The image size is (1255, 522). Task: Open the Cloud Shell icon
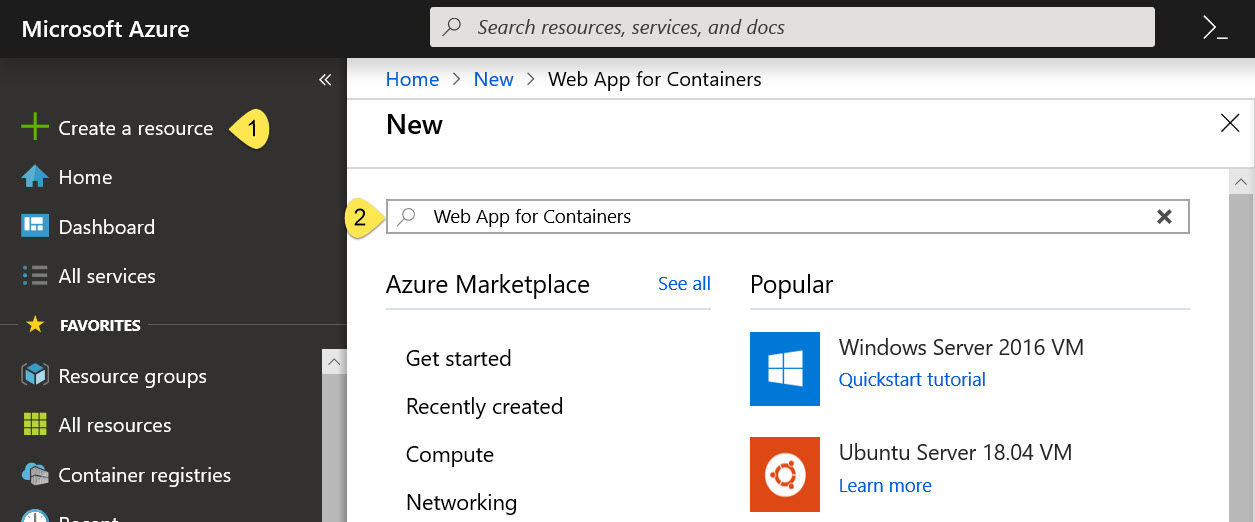click(1215, 28)
